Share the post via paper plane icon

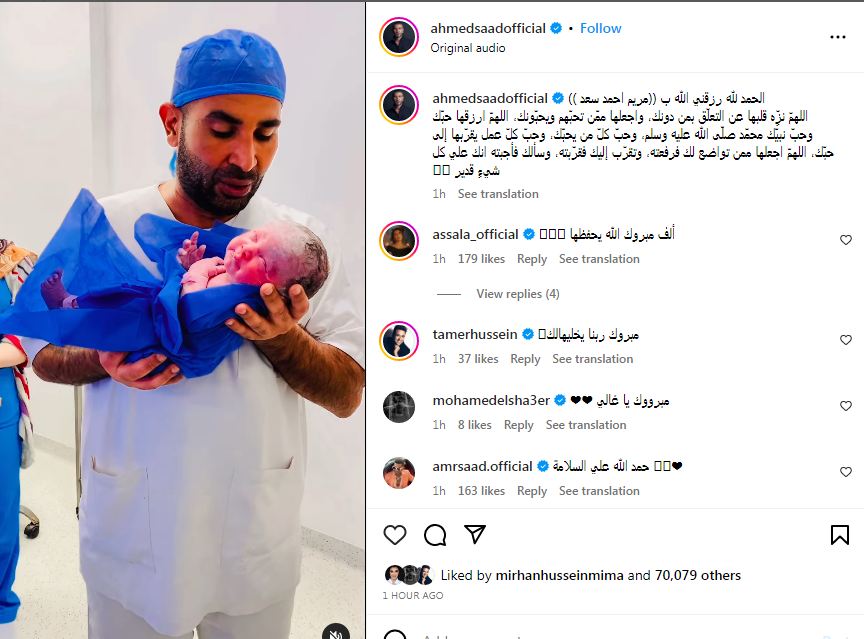point(474,534)
